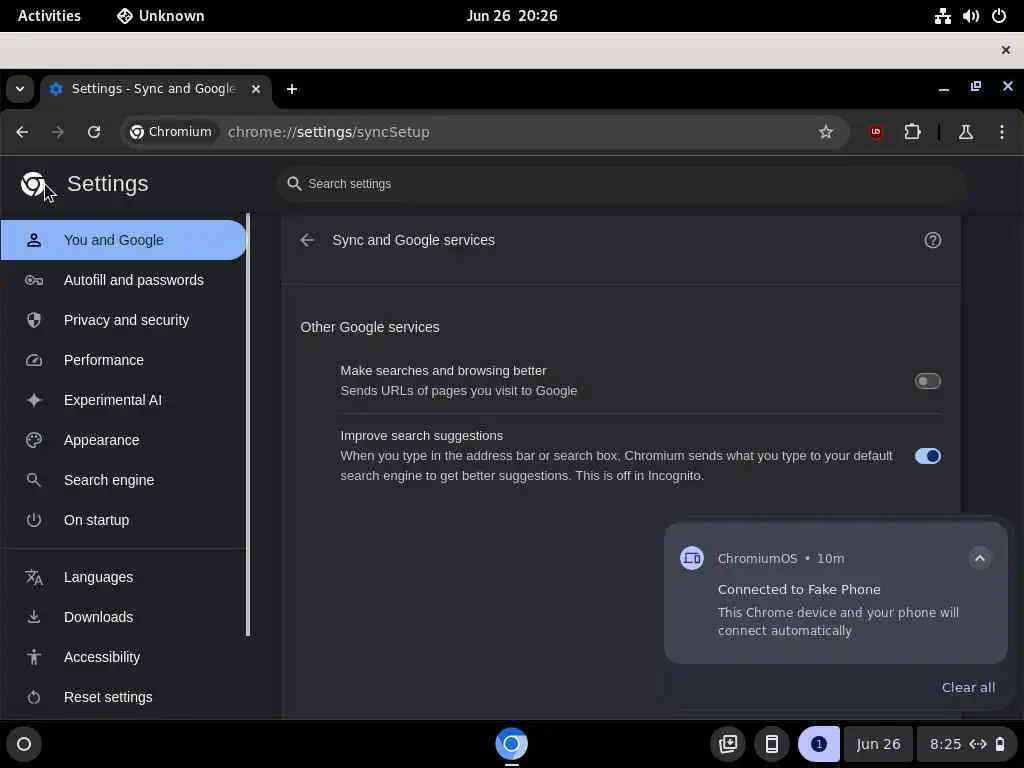Open the three-dot Chromium menu
The height and width of the screenshot is (768, 1024).
tap(1002, 132)
